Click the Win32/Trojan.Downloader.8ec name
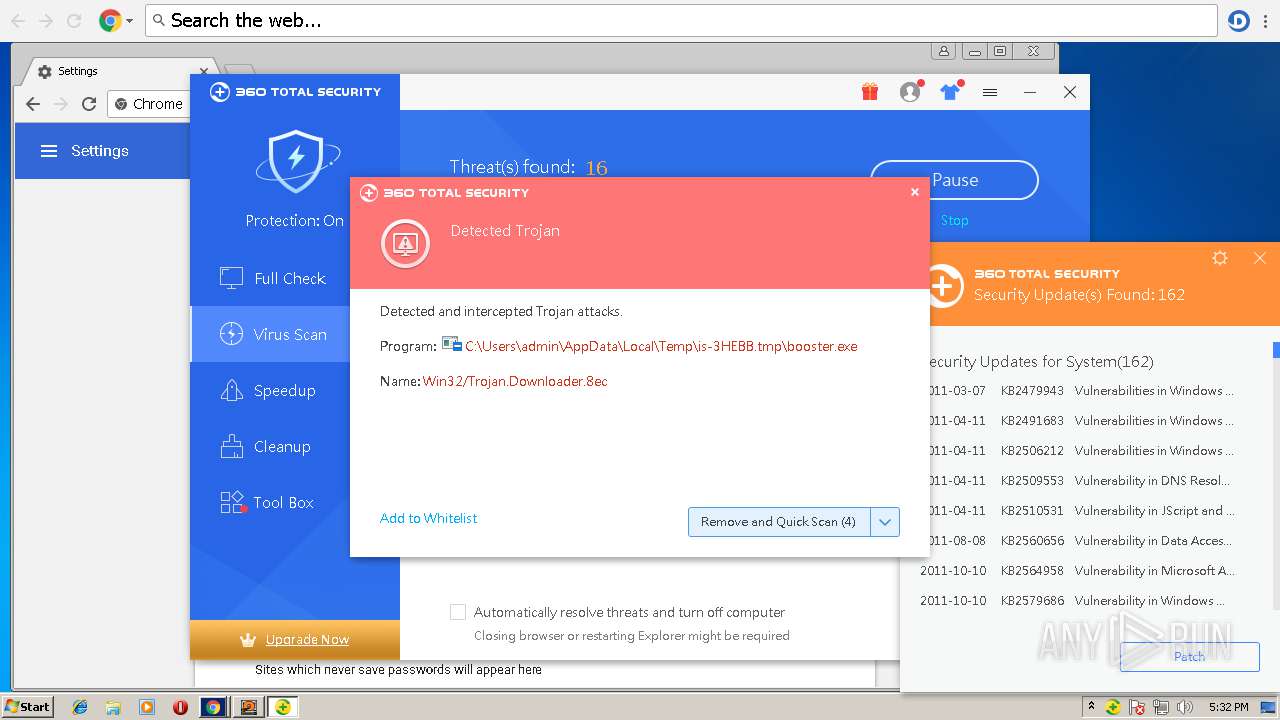 click(515, 381)
